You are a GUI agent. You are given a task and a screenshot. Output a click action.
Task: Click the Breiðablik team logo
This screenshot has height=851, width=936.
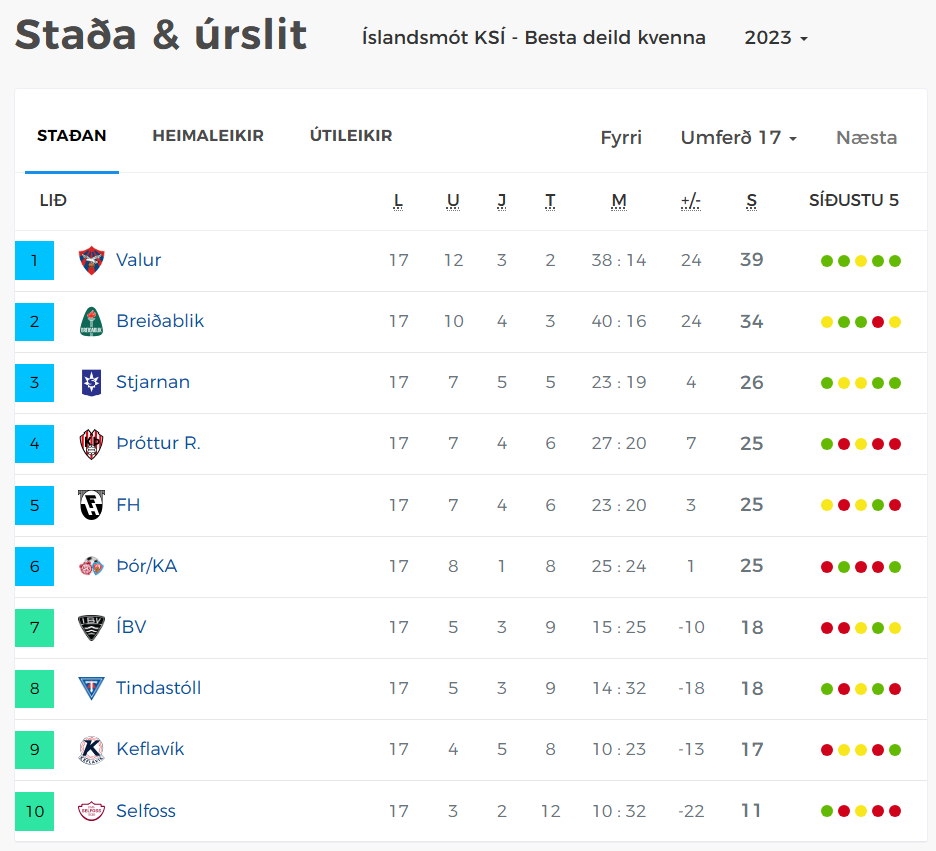point(91,322)
